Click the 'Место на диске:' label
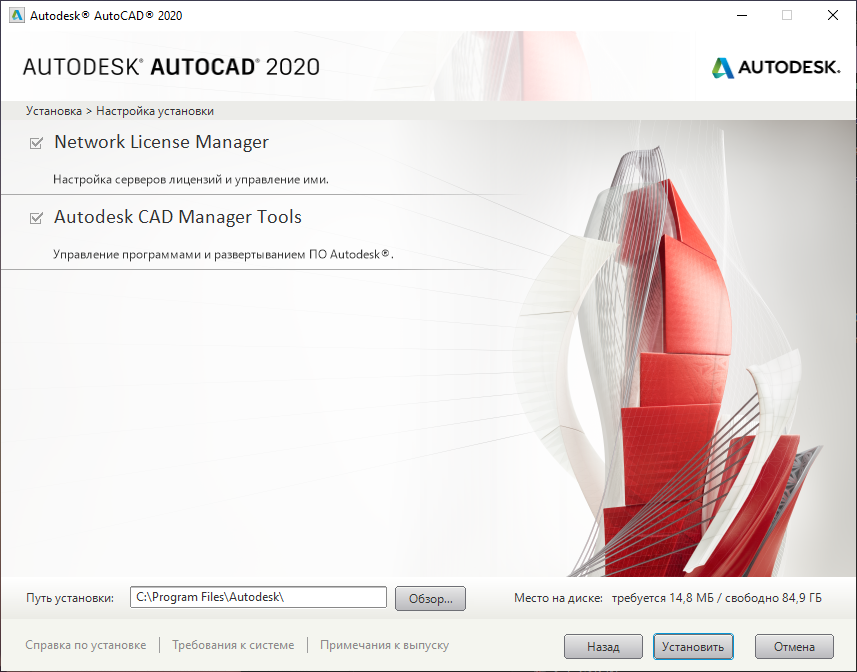Viewport: 857px width, 672px height. click(x=558, y=598)
